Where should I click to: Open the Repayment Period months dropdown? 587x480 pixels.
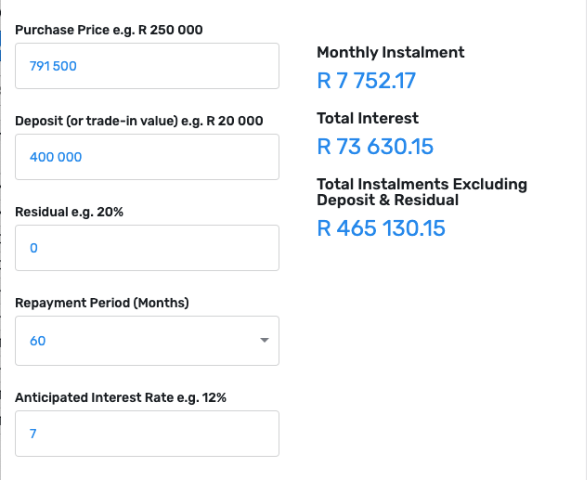(x=147, y=341)
